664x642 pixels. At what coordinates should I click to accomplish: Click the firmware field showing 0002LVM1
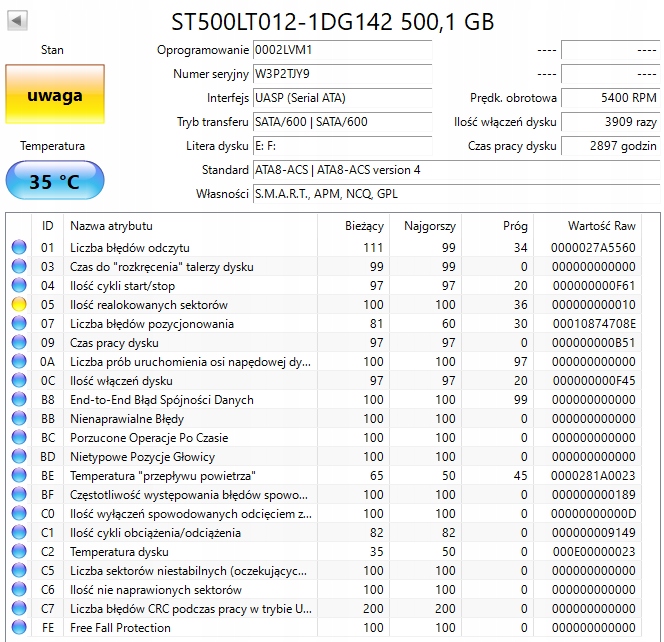coord(341,50)
